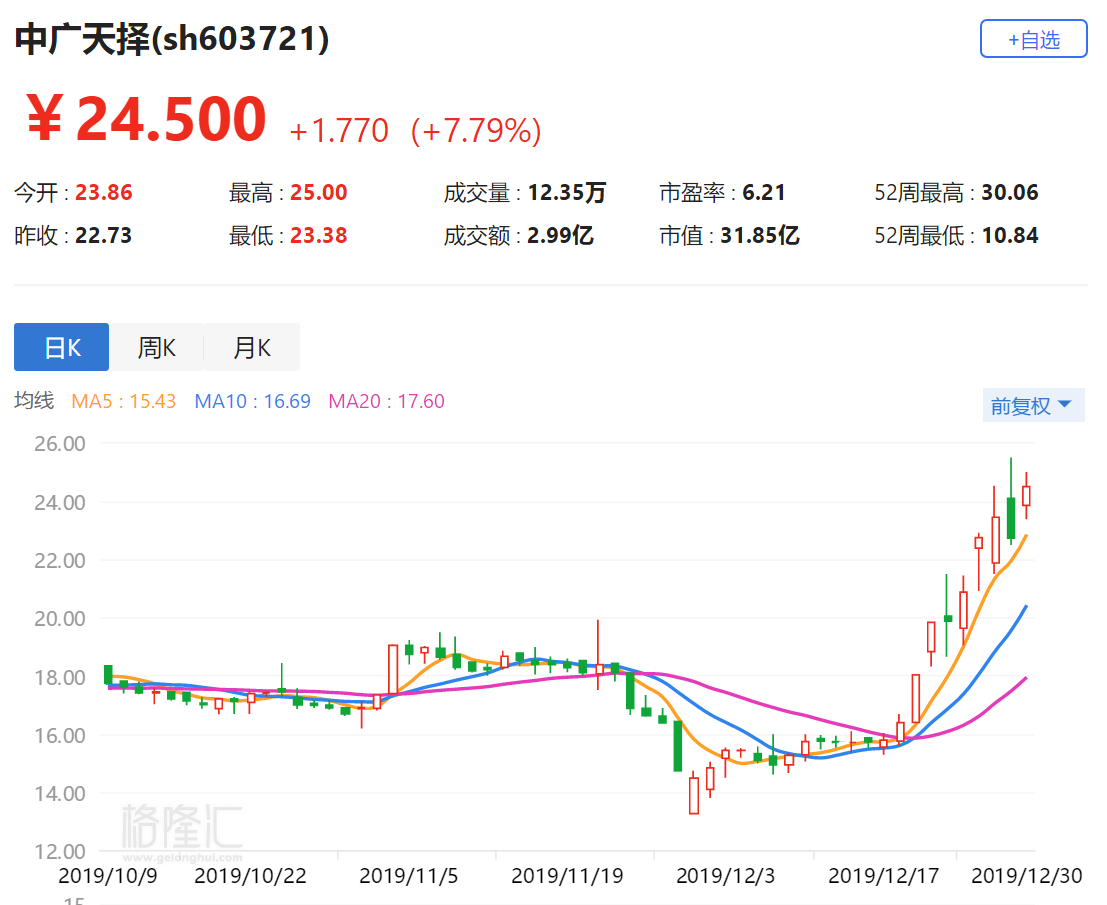Image resolution: width=1107 pixels, height=905 pixels.
Task: Click the 2019/12/17 date axis label
Action: click(x=884, y=875)
